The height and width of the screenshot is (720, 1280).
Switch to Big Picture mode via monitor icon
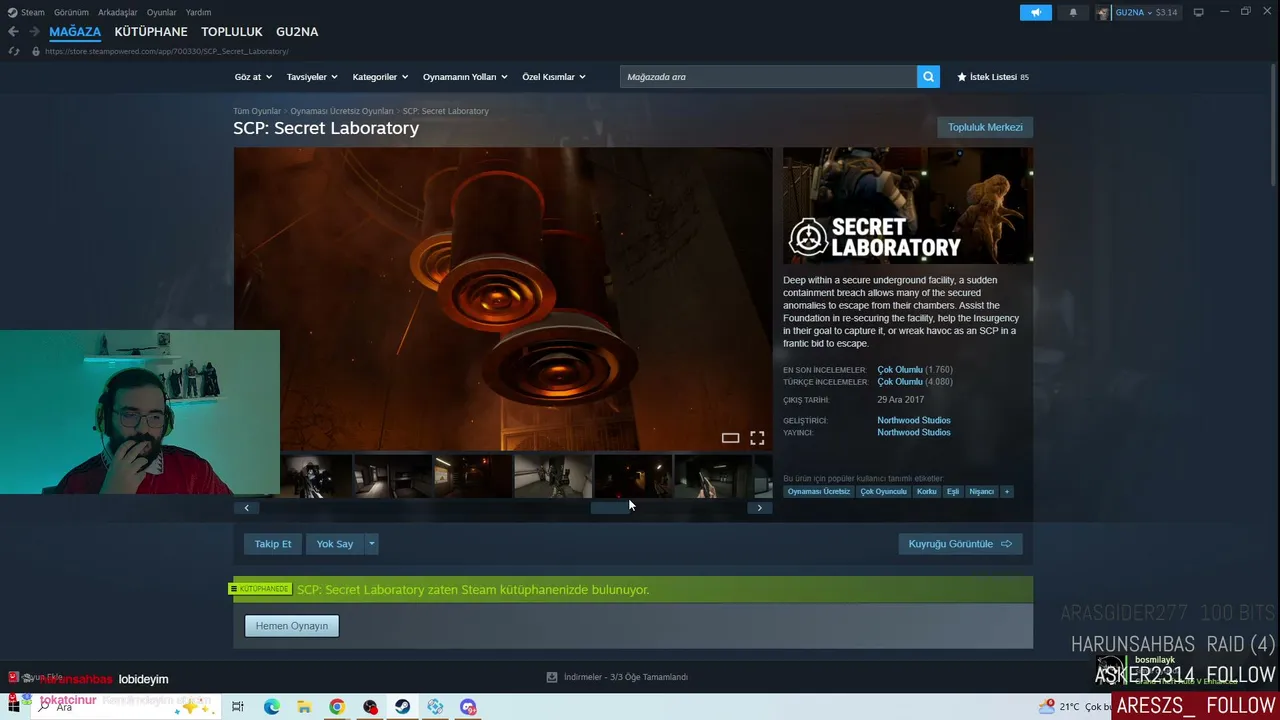pos(1198,12)
